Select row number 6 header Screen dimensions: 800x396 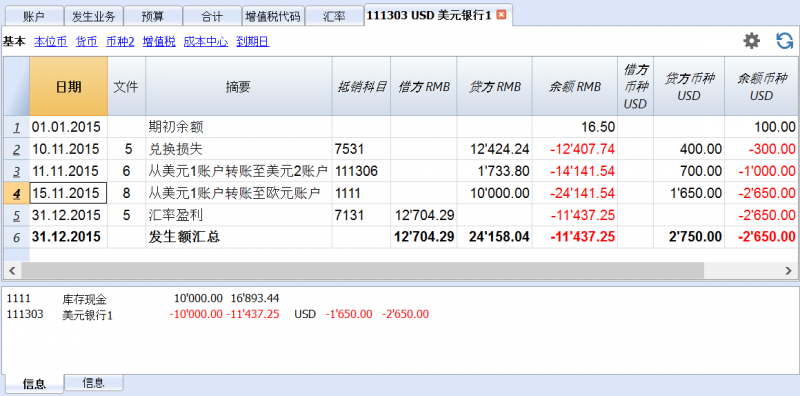tap(16, 237)
